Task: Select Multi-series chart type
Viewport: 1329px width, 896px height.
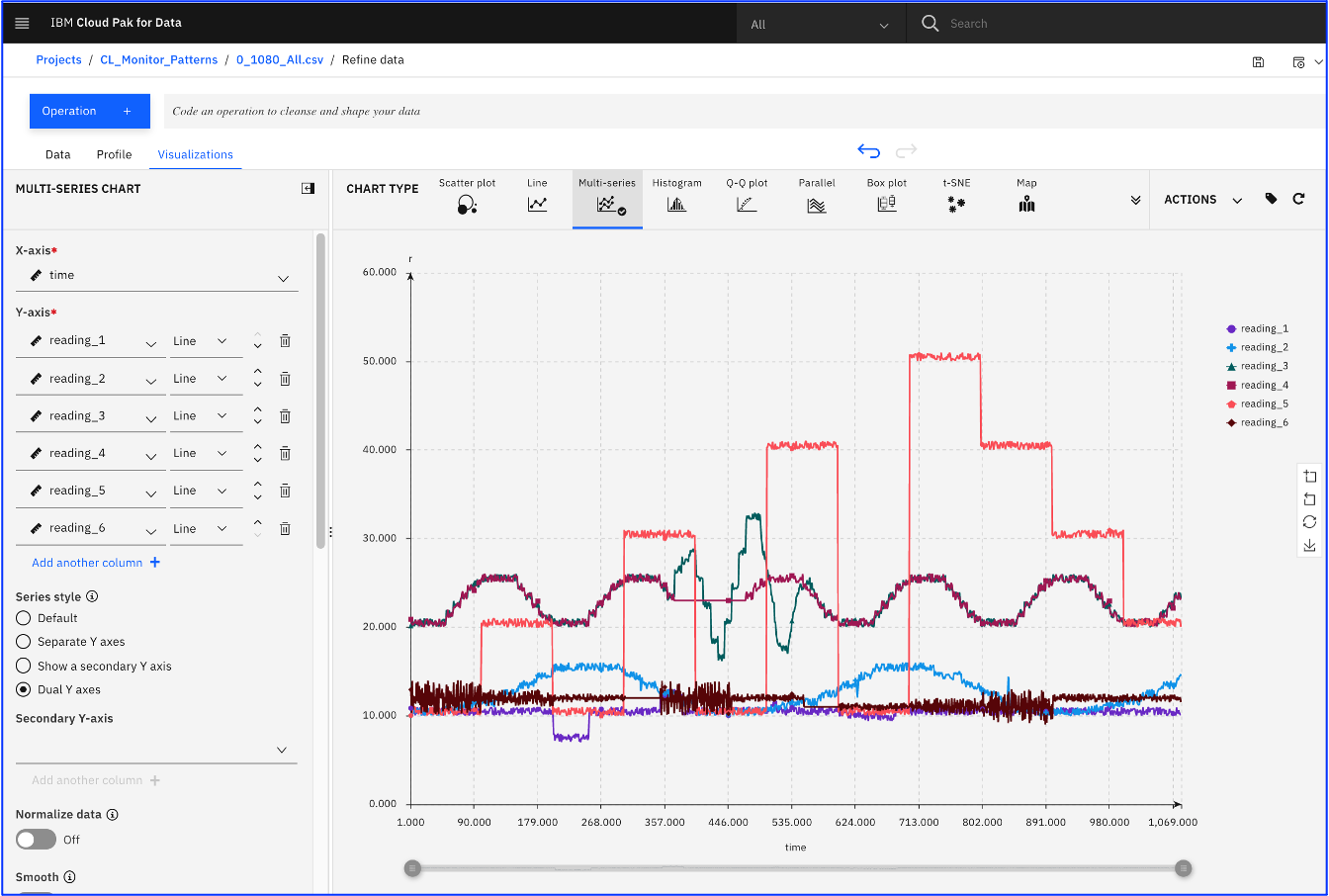Action: 607,198
